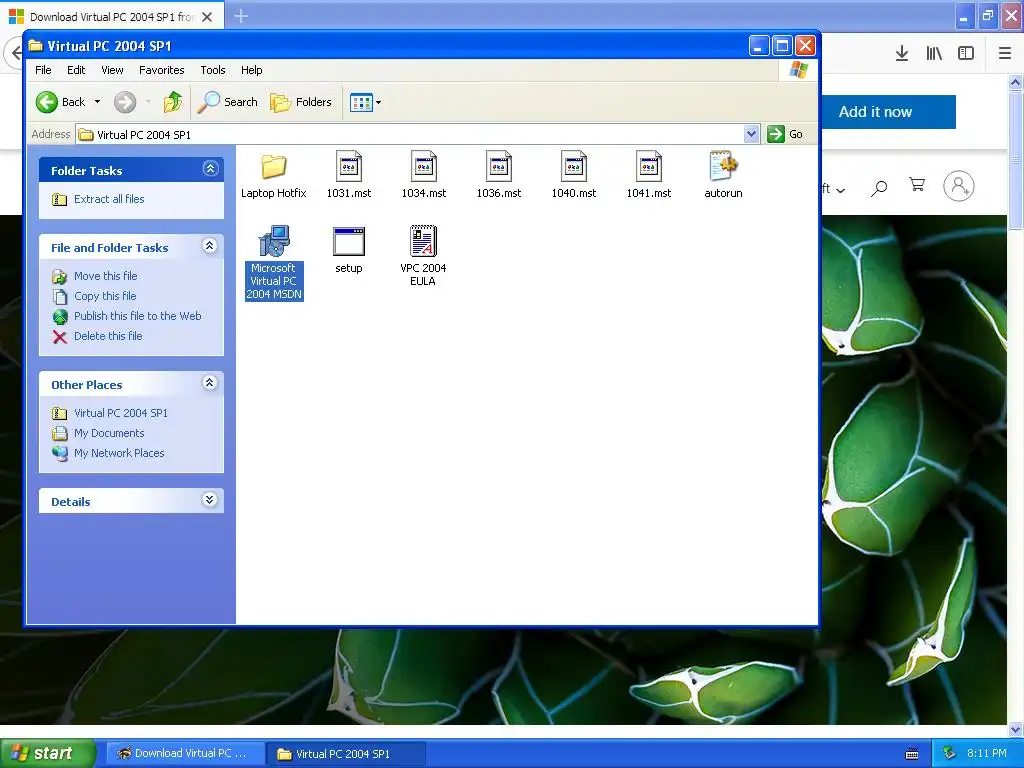1024x768 pixels.
Task: Open Views dropdown arrow
Action: (378, 103)
